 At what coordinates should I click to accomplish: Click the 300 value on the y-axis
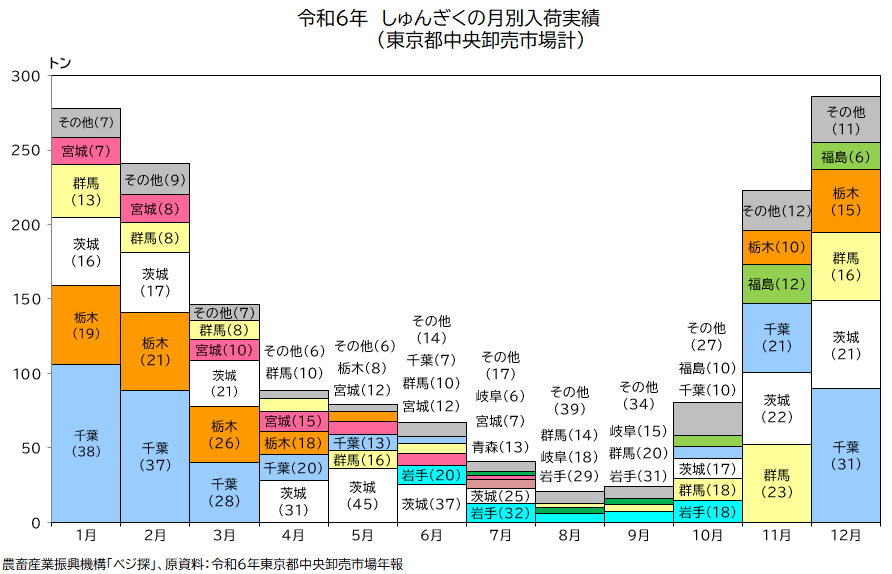26,77
